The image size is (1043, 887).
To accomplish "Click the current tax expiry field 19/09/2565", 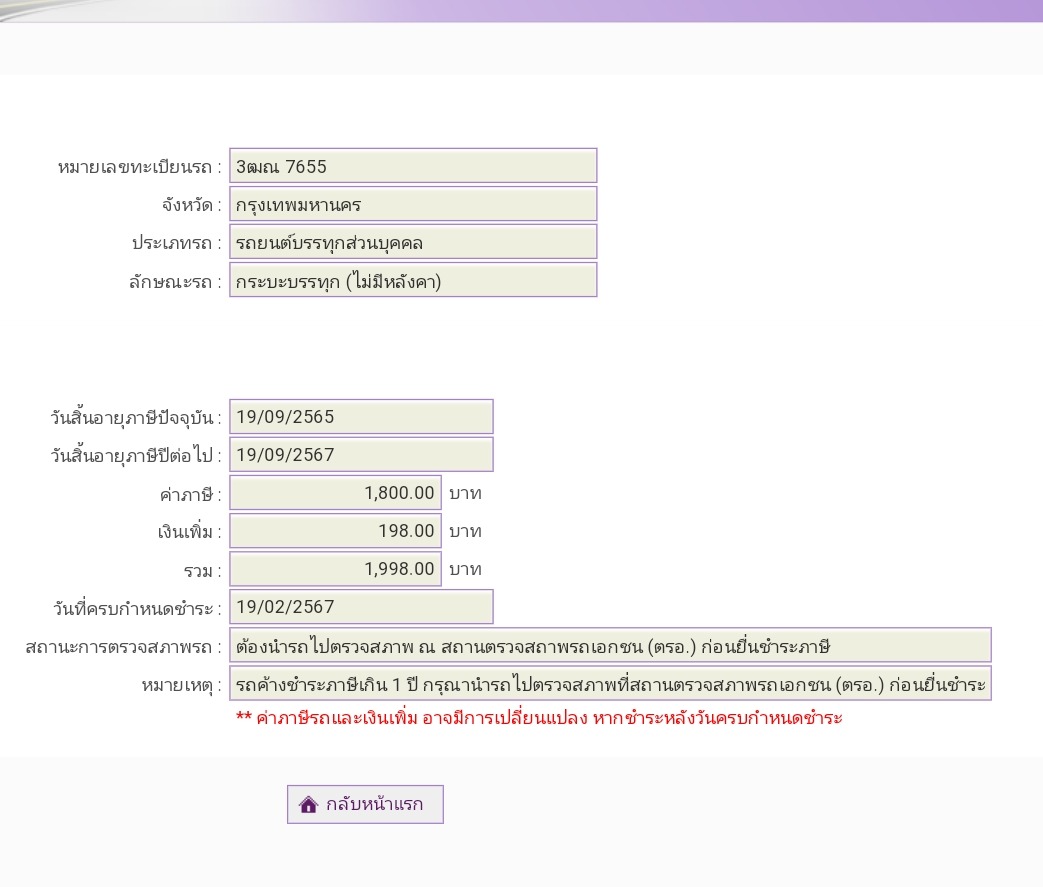I will [361, 417].
